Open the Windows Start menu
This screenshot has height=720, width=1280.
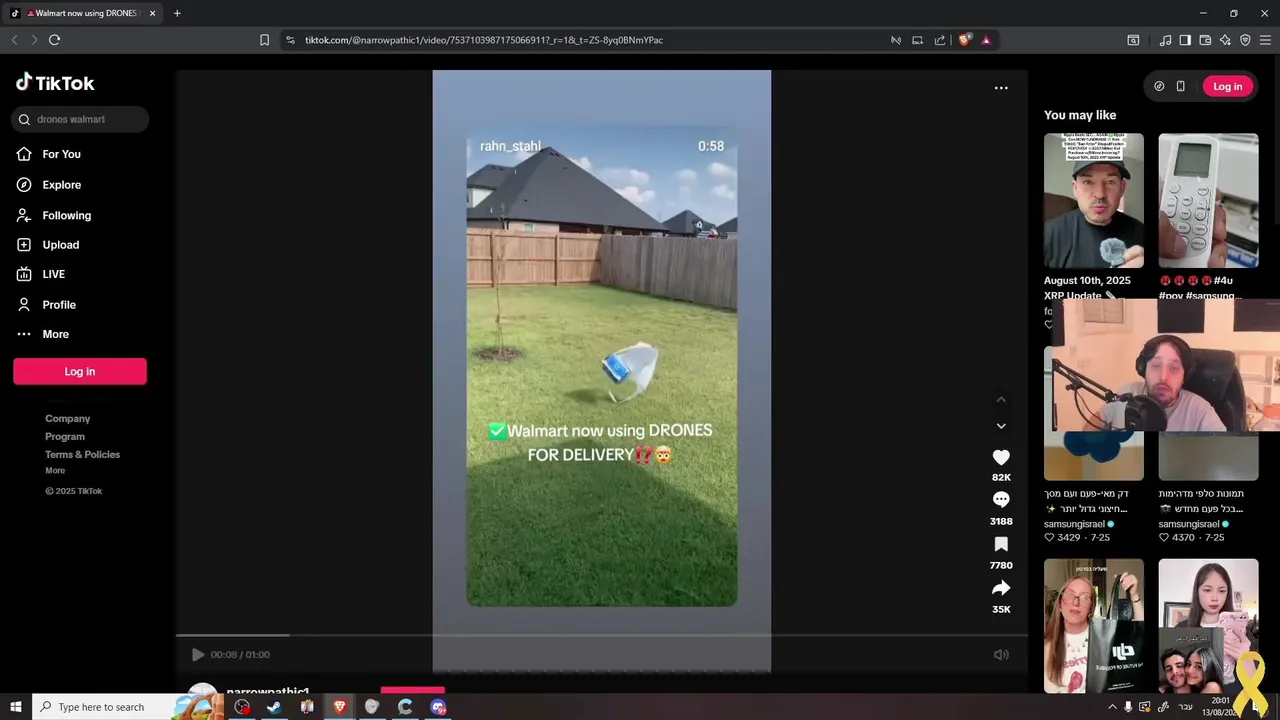[16, 707]
